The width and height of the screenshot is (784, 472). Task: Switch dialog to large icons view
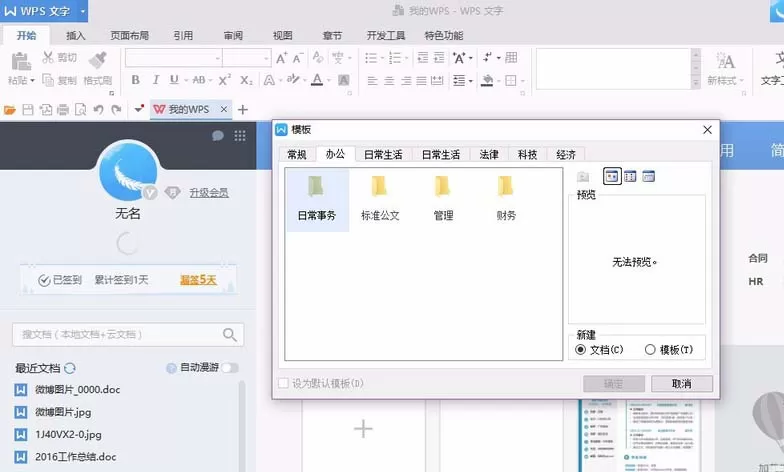coord(612,176)
